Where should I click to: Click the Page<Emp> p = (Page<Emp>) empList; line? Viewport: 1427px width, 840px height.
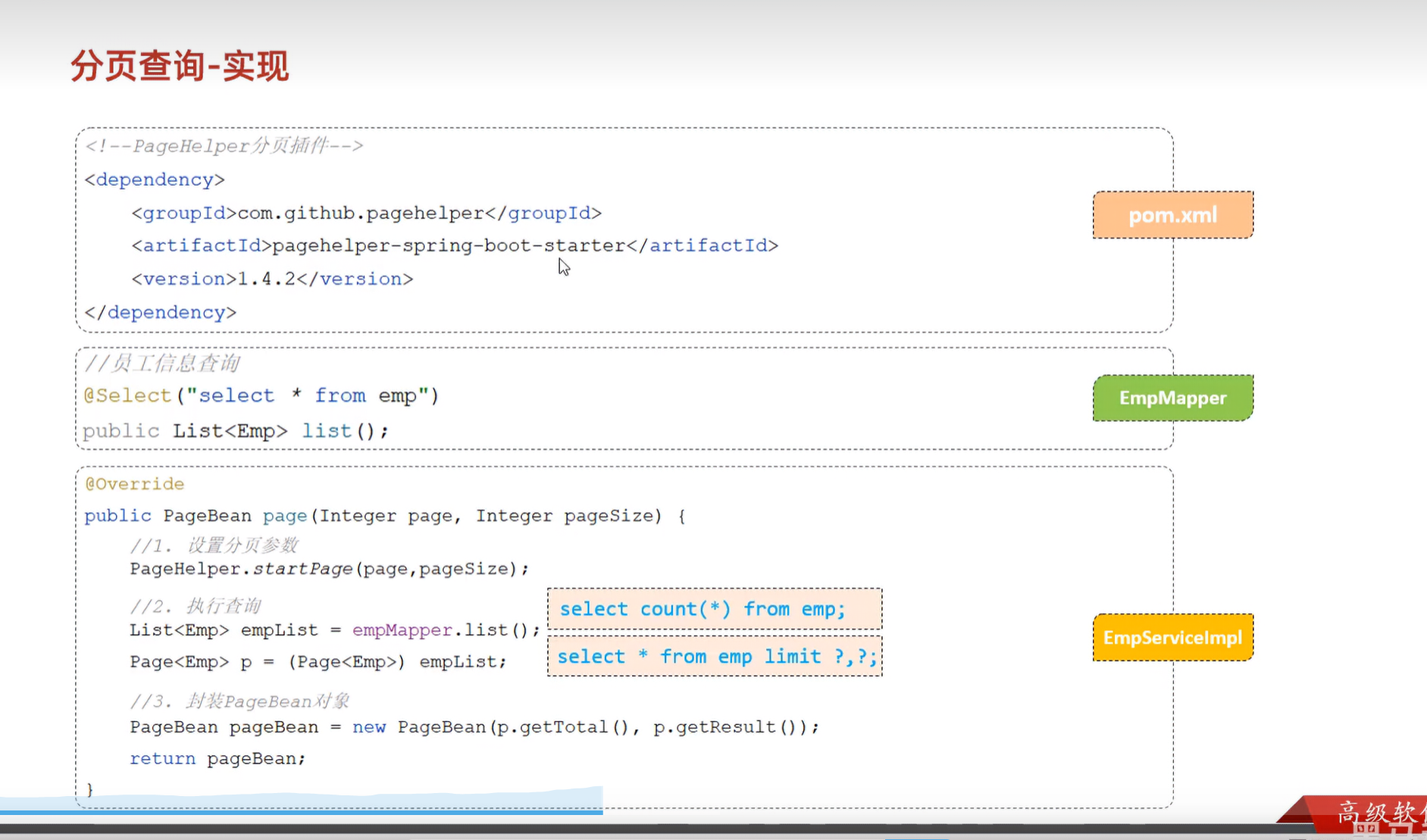(x=318, y=662)
